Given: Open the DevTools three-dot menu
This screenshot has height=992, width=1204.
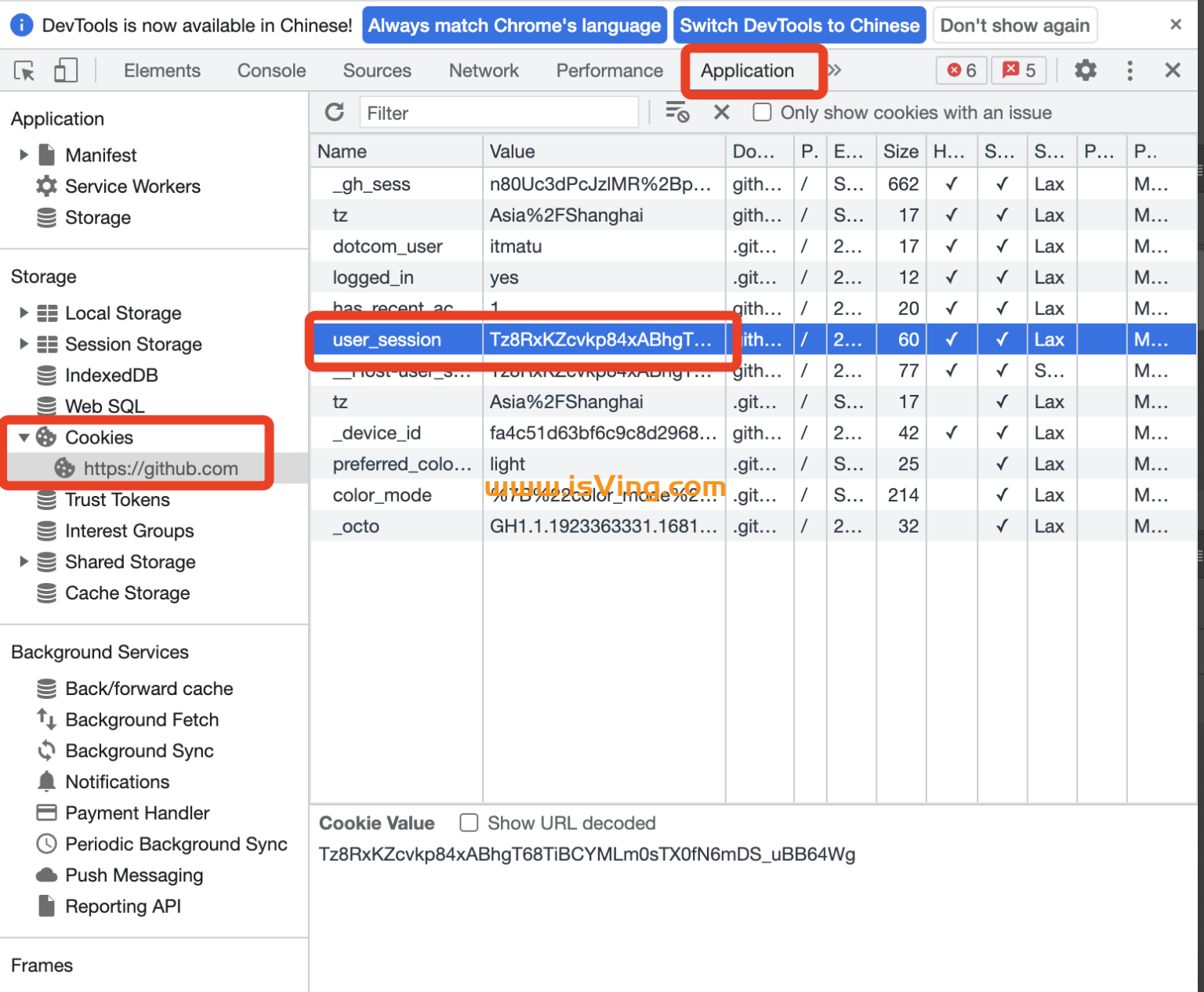Looking at the screenshot, I should 1129,71.
